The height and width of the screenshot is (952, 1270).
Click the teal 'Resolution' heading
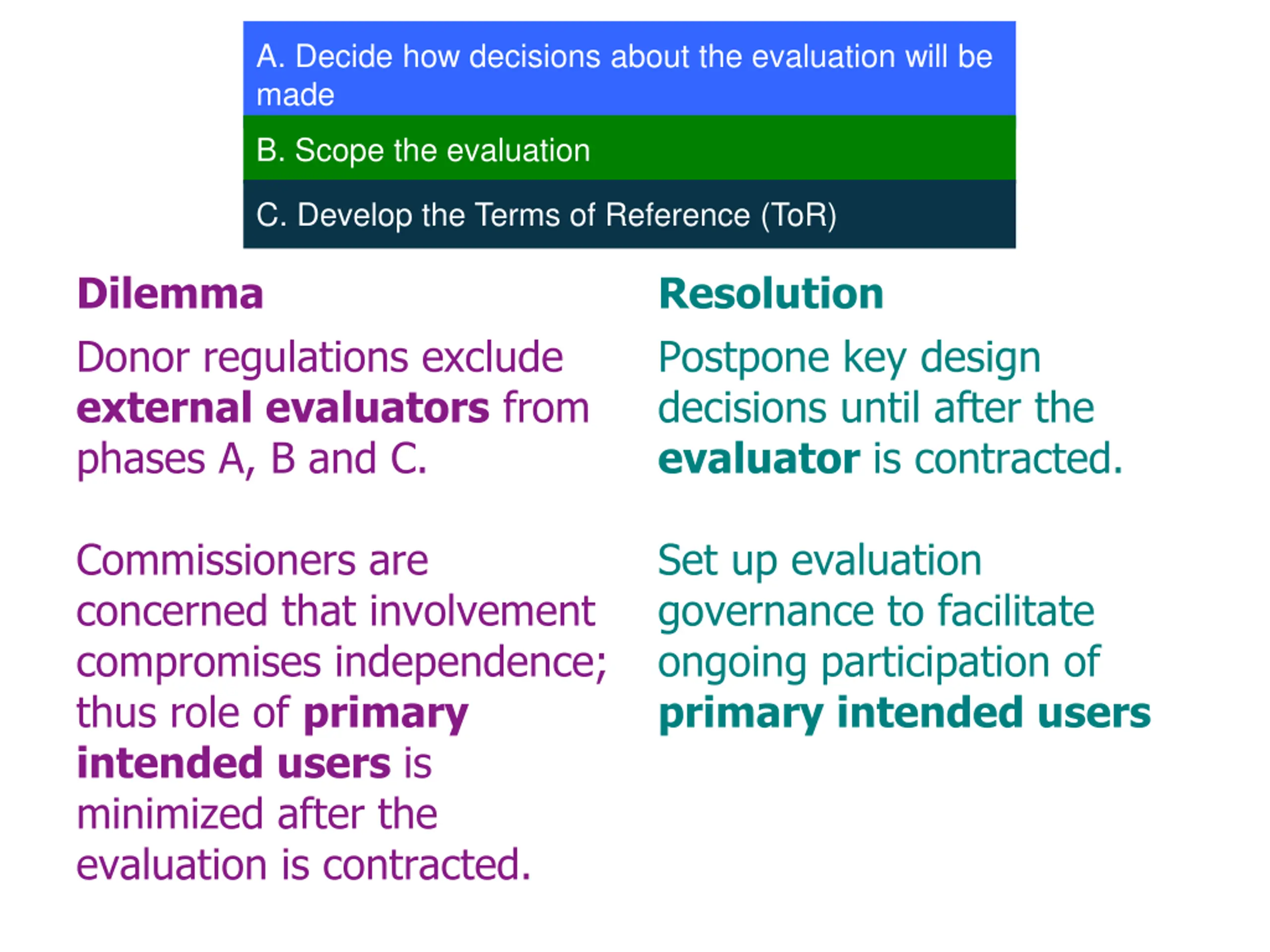pos(771,294)
